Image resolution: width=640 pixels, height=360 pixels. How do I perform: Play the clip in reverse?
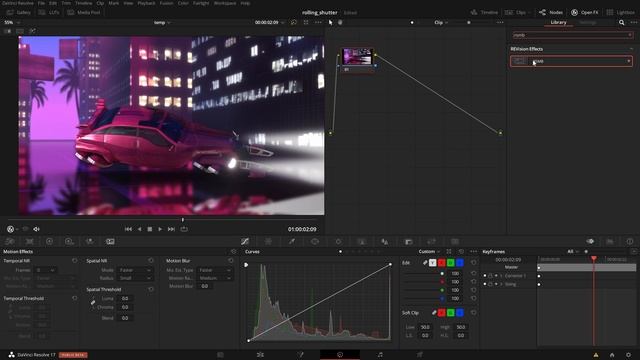tap(139, 229)
